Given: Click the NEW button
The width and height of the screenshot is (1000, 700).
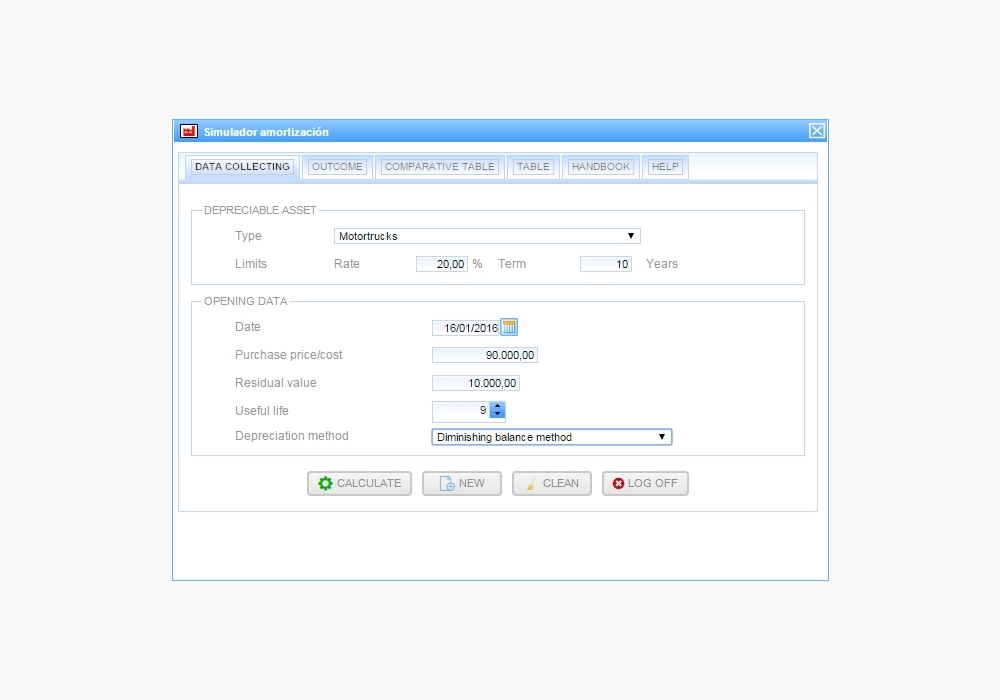Looking at the screenshot, I should coord(461,483).
